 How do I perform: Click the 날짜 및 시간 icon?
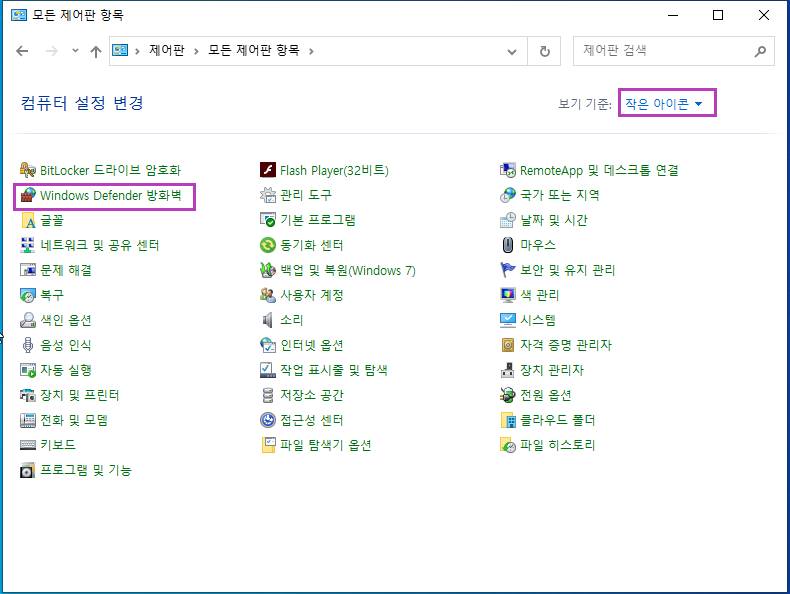point(508,220)
